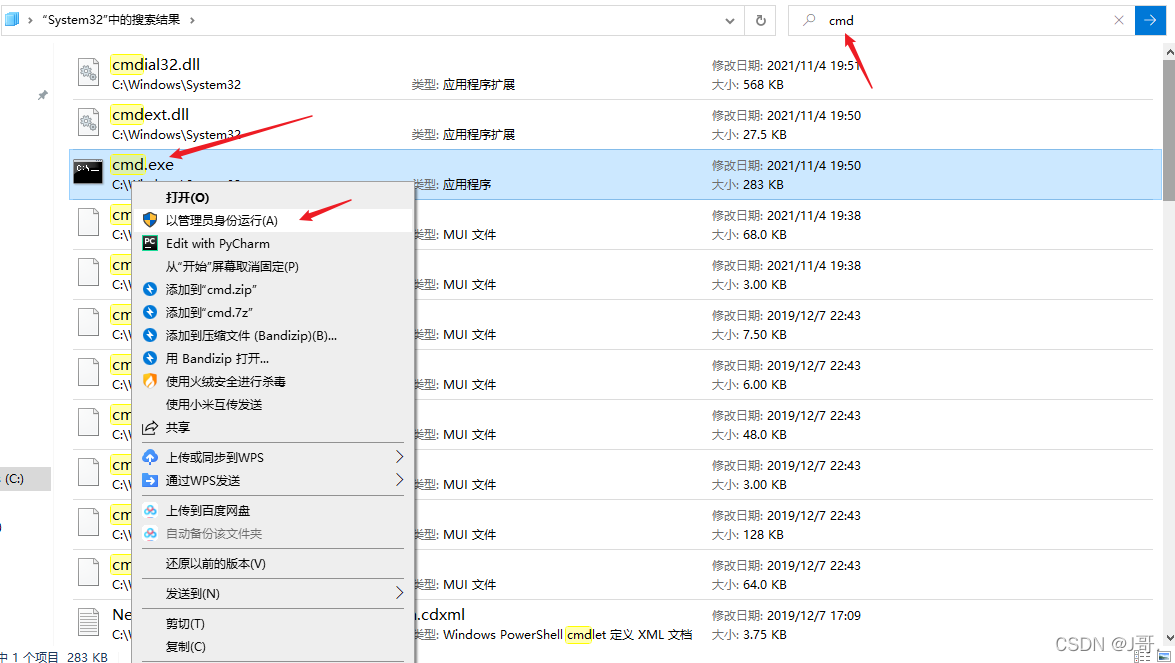
Task: Click the scrollbar up arrow
Action: [x=1169, y=52]
